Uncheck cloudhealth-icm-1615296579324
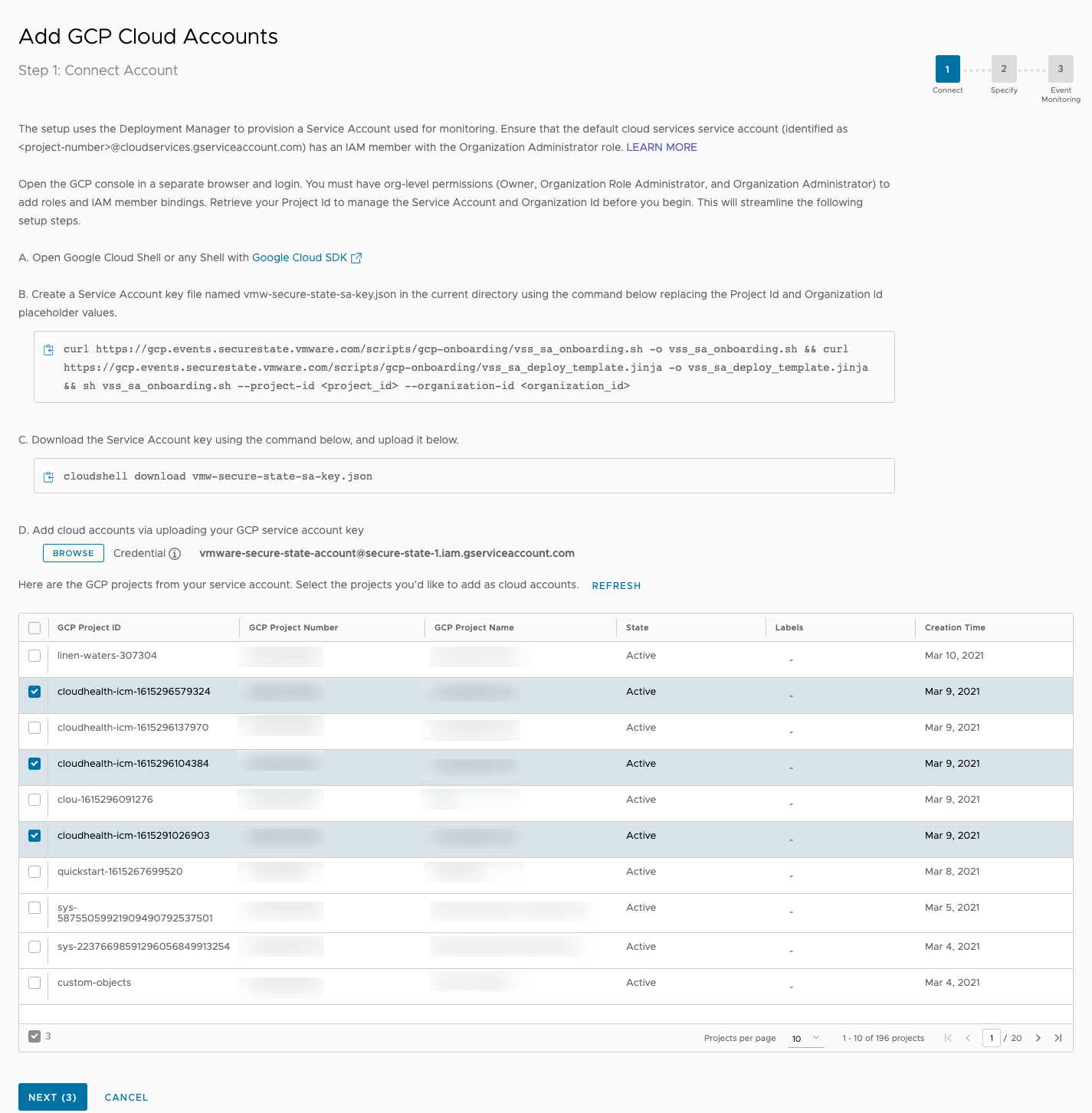This screenshot has width=1092, height=1113. (34, 692)
